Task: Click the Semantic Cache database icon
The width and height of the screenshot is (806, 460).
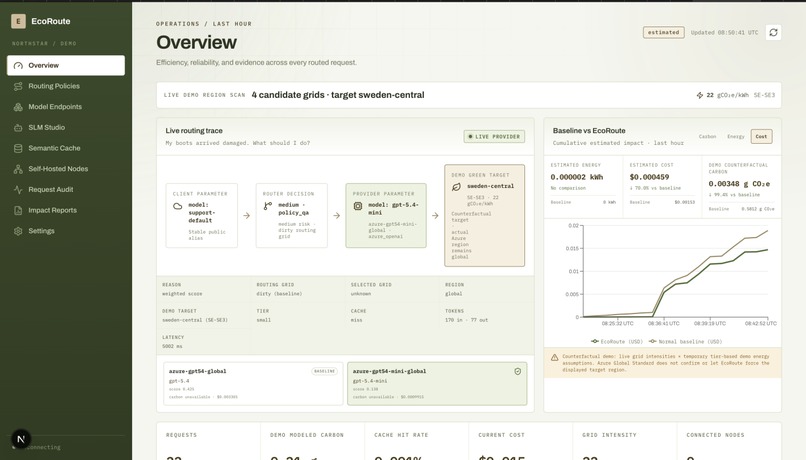Action: pos(18,148)
